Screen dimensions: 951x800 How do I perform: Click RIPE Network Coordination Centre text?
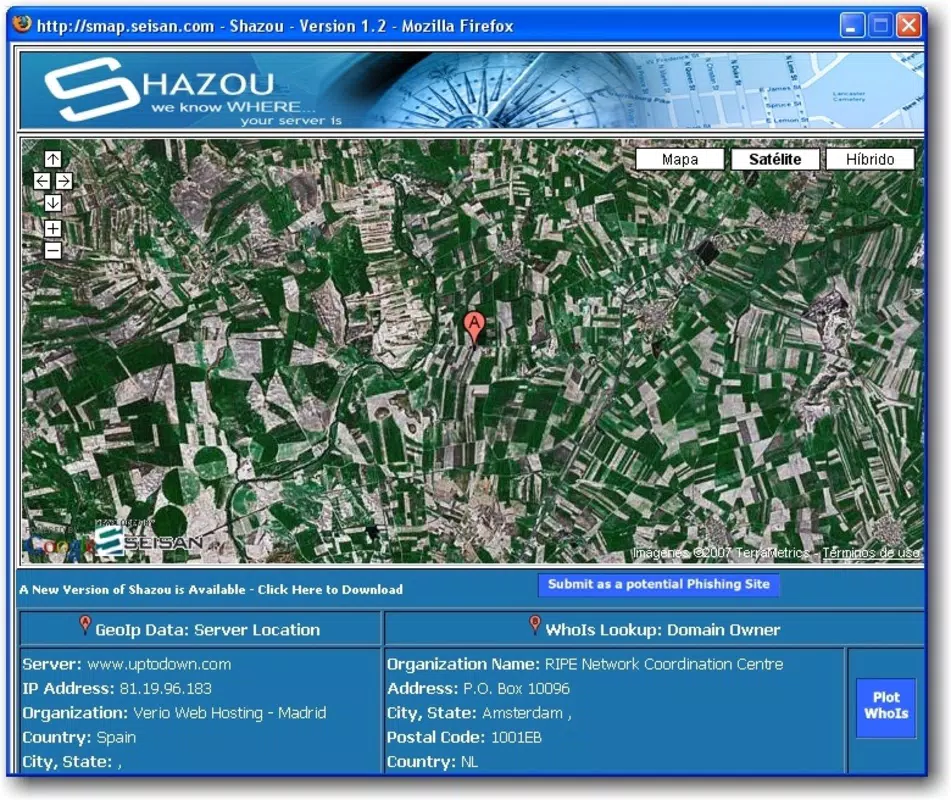(x=664, y=664)
